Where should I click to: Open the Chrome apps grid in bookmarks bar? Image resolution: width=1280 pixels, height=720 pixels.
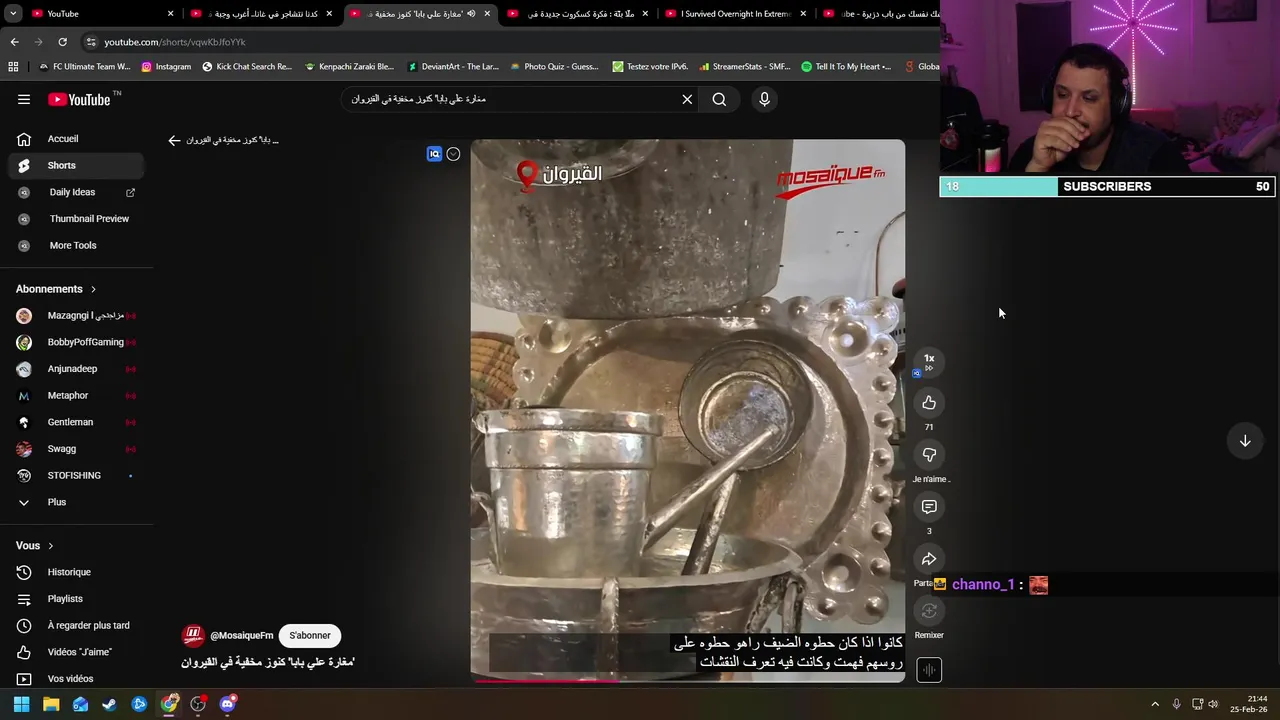13,67
